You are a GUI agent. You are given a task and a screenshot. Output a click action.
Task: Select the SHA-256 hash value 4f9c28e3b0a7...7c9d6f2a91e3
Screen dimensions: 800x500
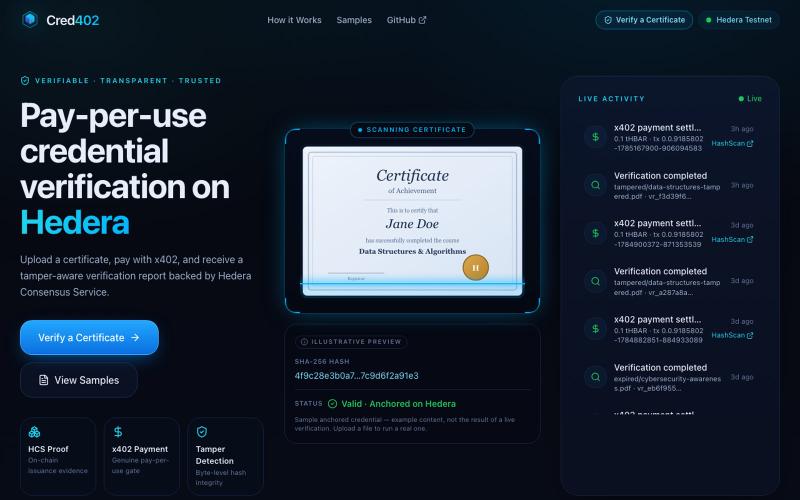[356, 376]
